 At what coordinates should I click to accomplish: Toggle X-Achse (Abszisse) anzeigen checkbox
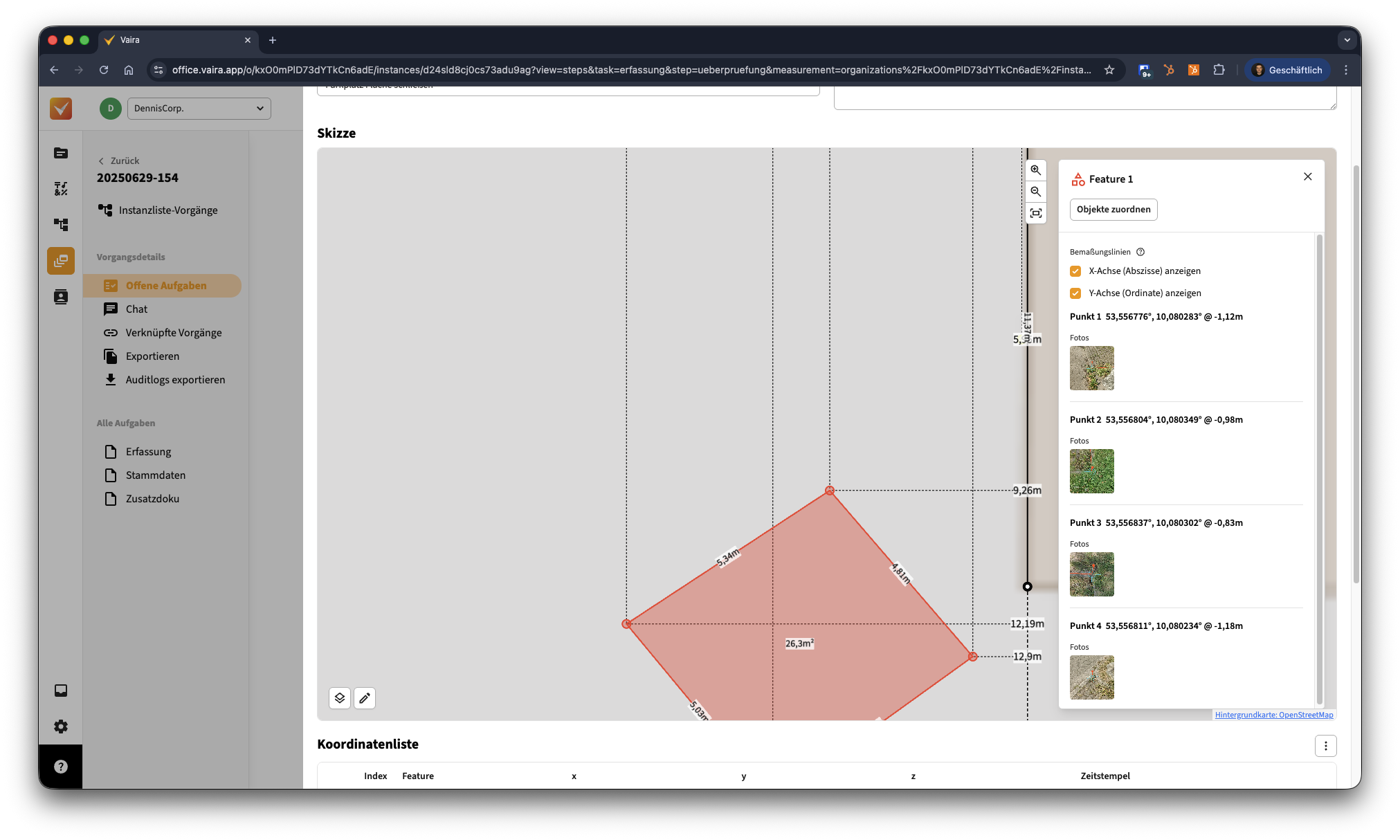(x=1075, y=271)
